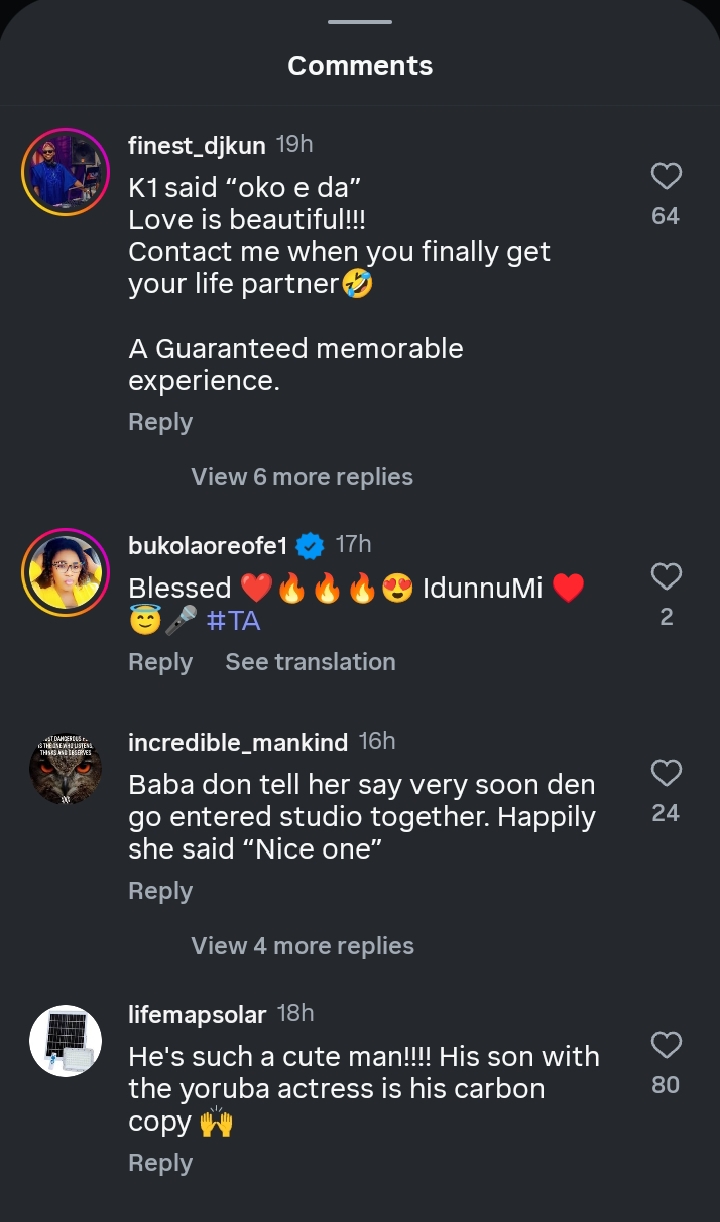Image resolution: width=720 pixels, height=1222 pixels.
Task: Like incredible_mankind's comment
Action: click(666, 773)
